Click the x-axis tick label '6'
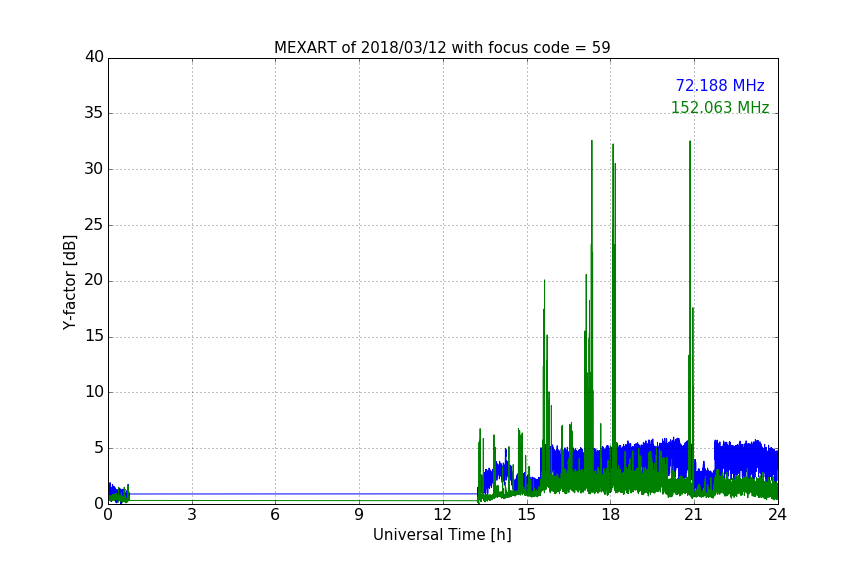The width and height of the screenshot is (864, 576). (x=275, y=515)
